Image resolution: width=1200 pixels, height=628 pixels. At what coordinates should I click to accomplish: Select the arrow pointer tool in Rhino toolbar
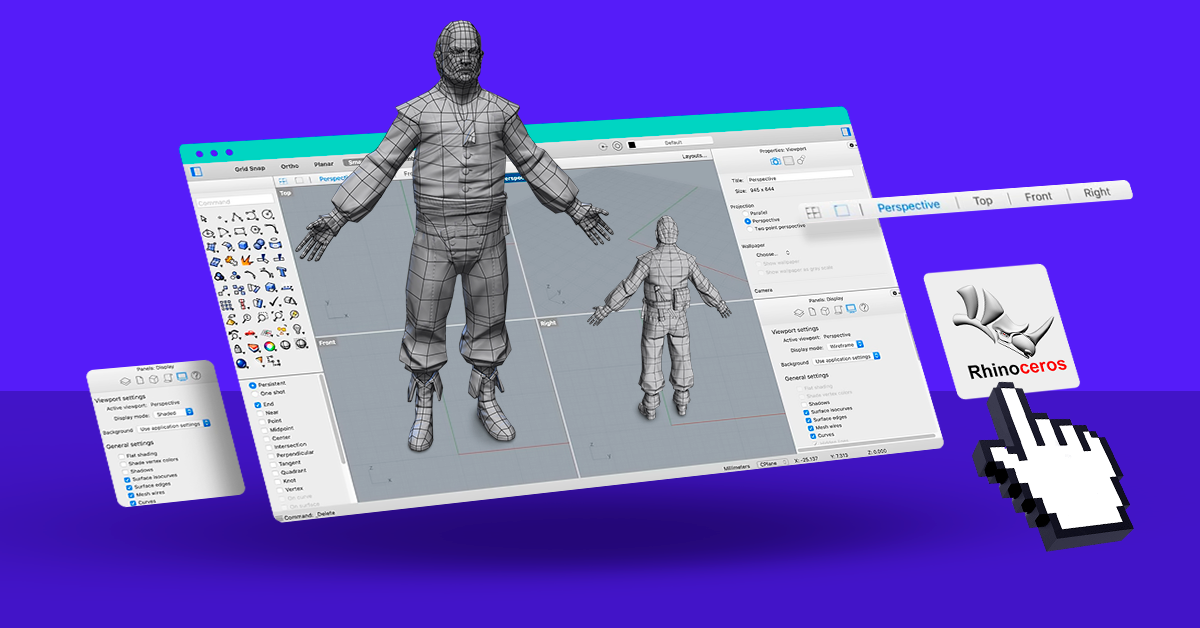click(x=204, y=218)
